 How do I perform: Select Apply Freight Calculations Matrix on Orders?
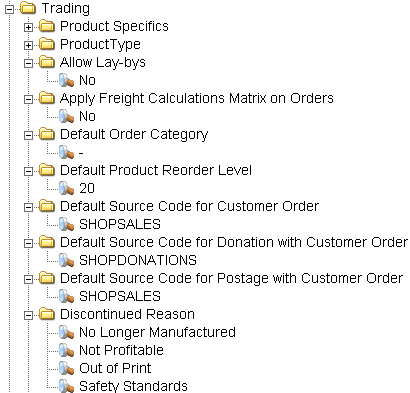(197, 99)
